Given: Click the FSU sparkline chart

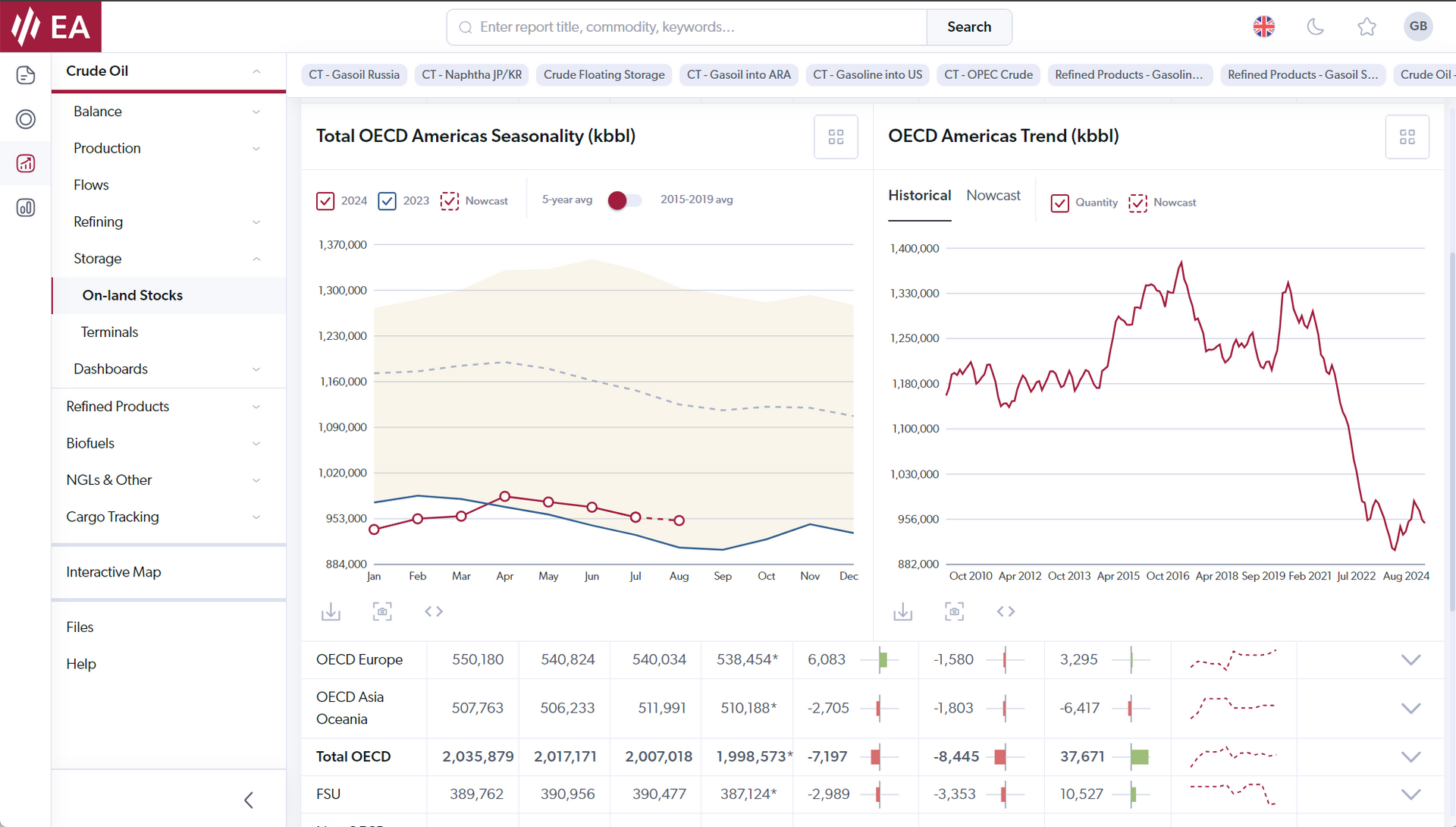Looking at the screenshot, I should [x=1233, y=794].
